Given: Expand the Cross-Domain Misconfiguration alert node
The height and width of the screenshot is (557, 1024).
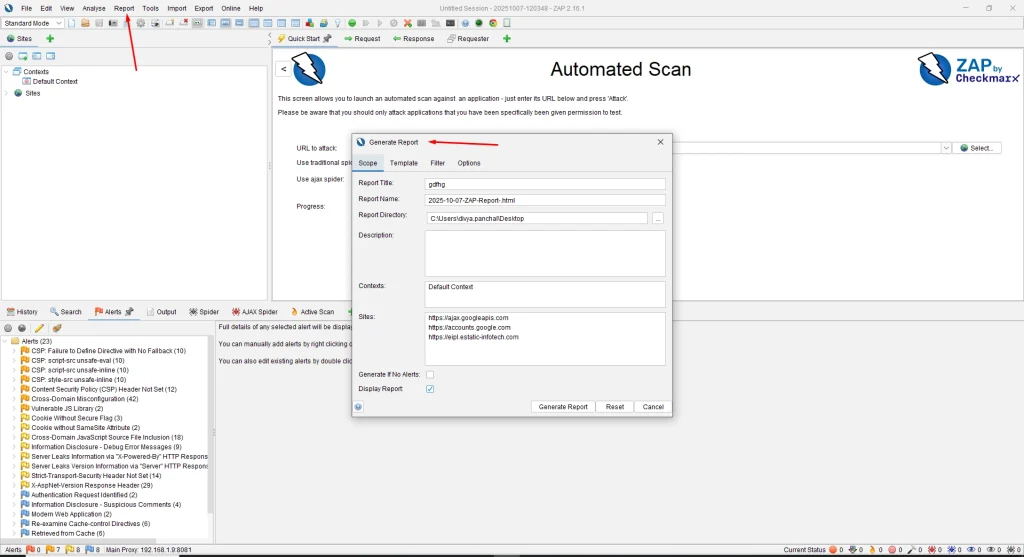Looking at the screenshot, I should [15, 398].
